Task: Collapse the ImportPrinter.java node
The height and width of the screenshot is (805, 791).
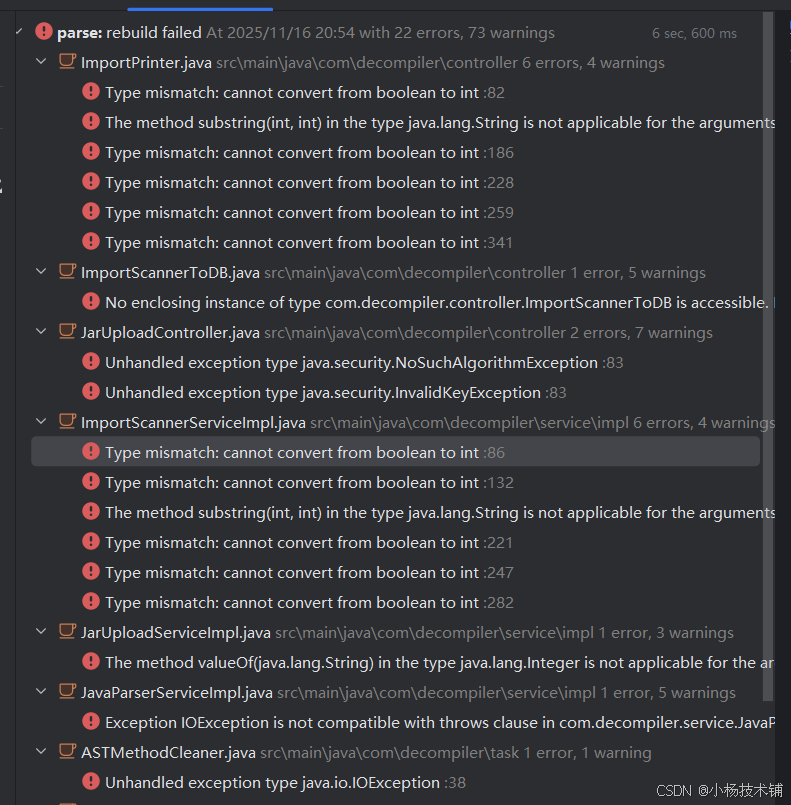Action: point(41,62)
